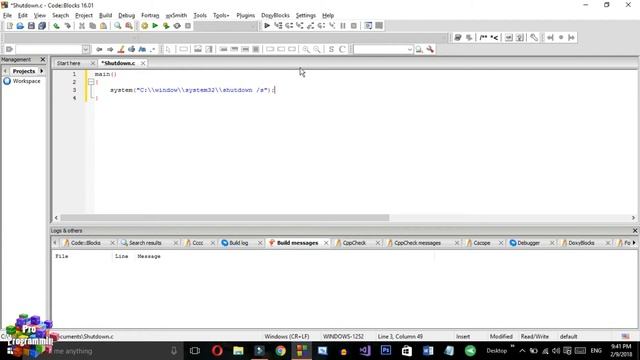Viewport: 640px width, 360px height.
Task: Open the Build menu
Action: (x=105, y=16)
